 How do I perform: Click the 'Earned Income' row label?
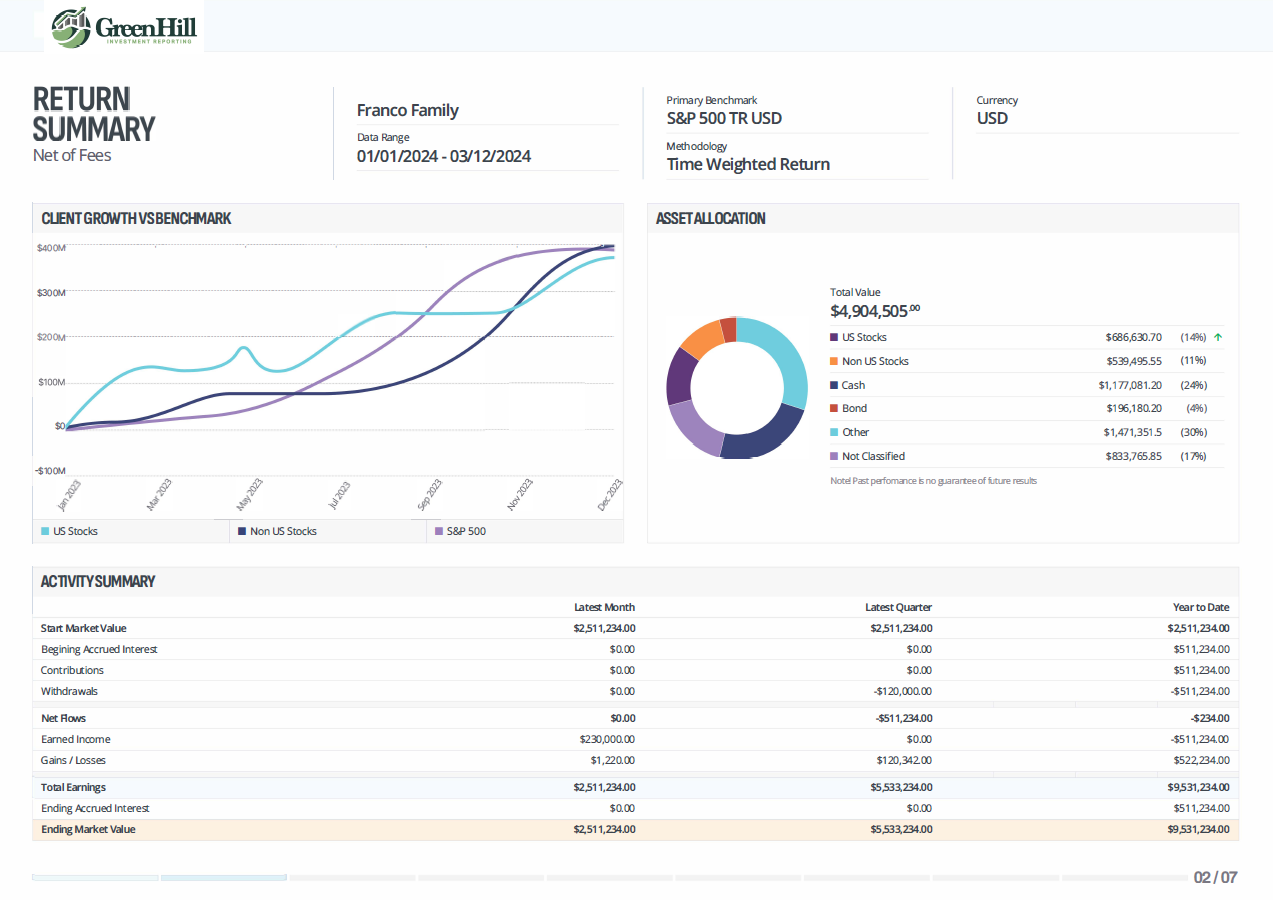(x=76, y=739)
